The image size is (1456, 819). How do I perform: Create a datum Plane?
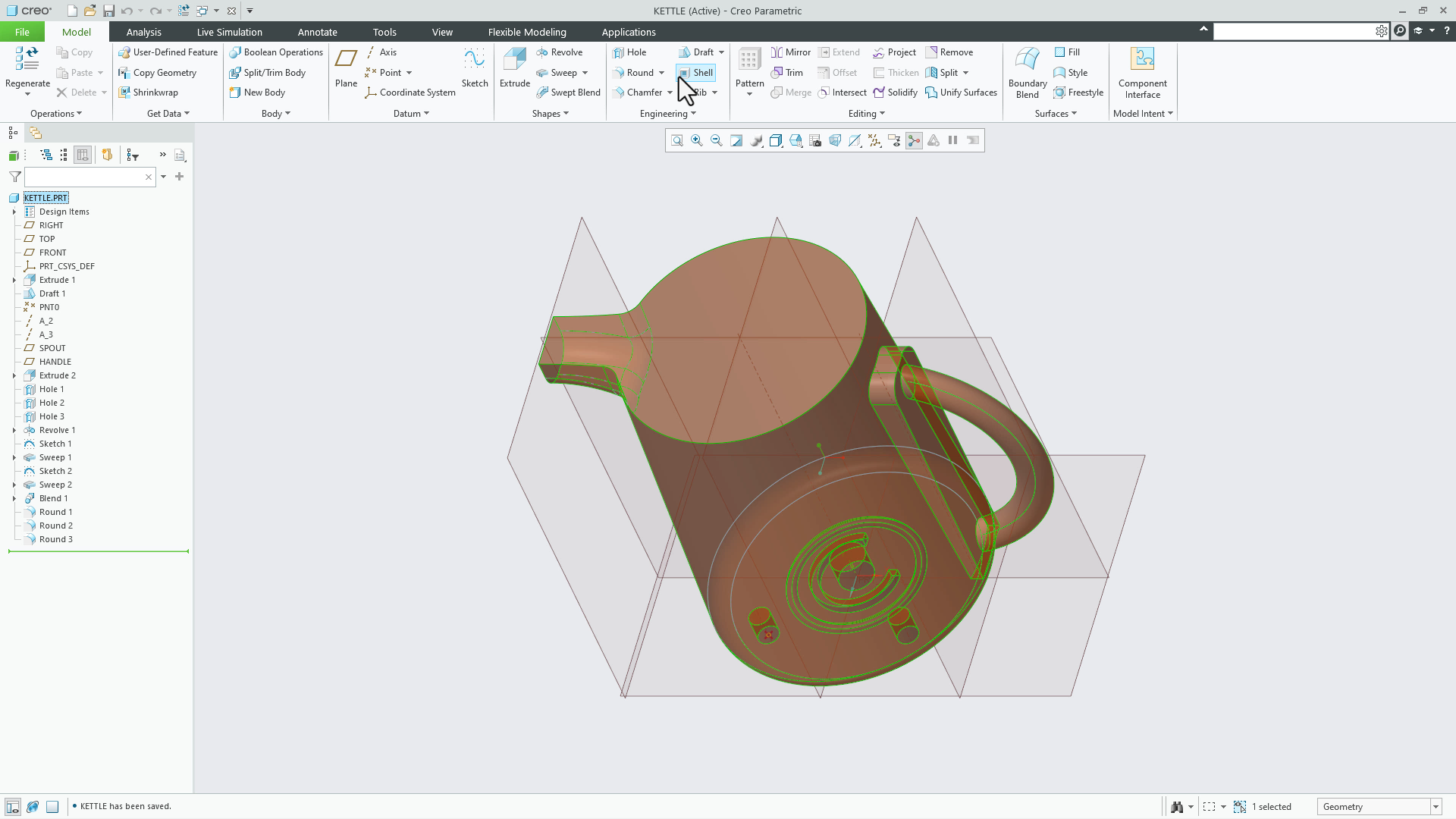[346, 68]
